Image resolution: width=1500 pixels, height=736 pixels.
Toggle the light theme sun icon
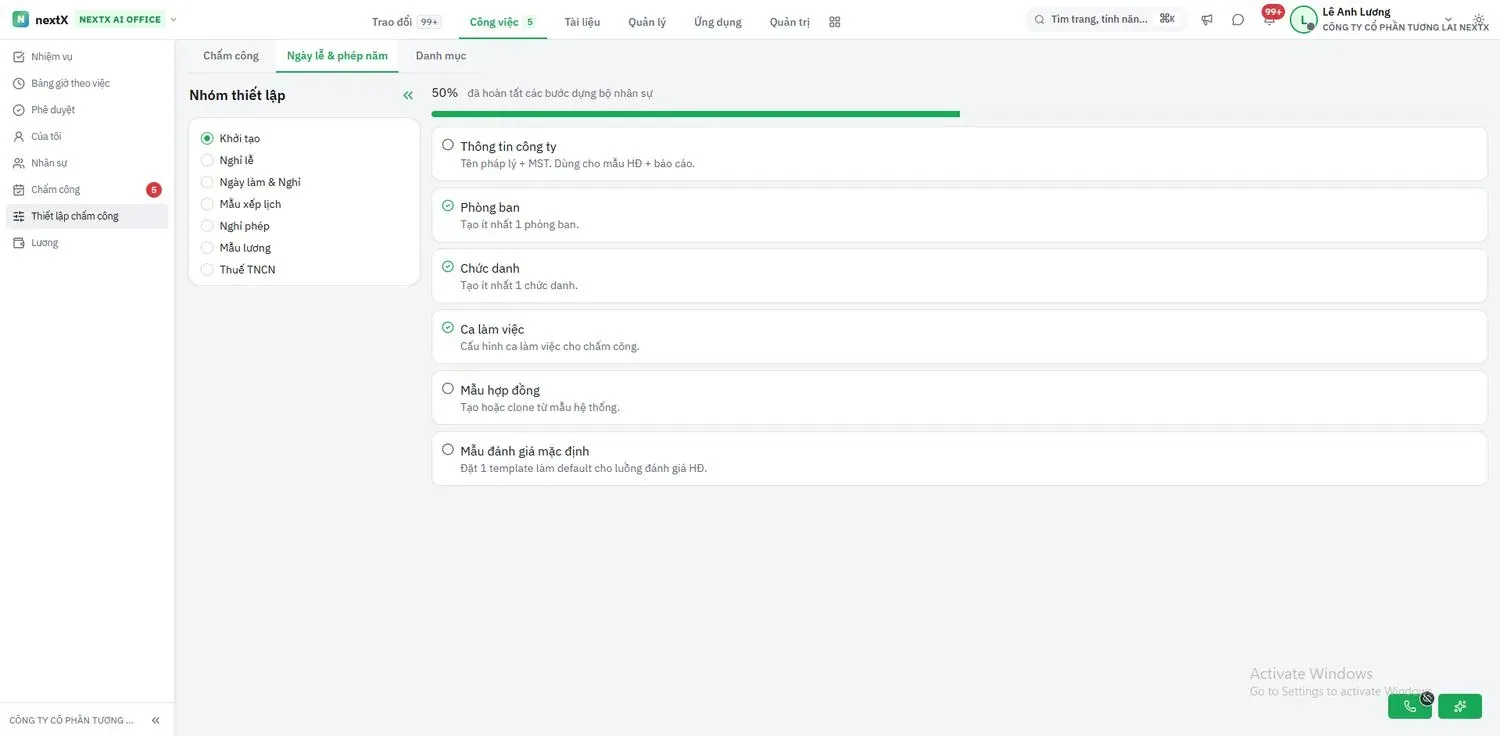[x=1479, y=20]
